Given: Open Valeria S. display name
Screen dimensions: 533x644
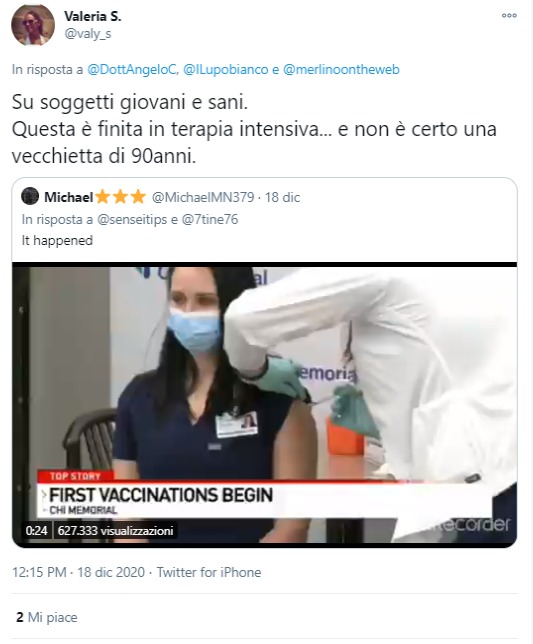Looking at the screenshot, I should [x=93, y=16].
